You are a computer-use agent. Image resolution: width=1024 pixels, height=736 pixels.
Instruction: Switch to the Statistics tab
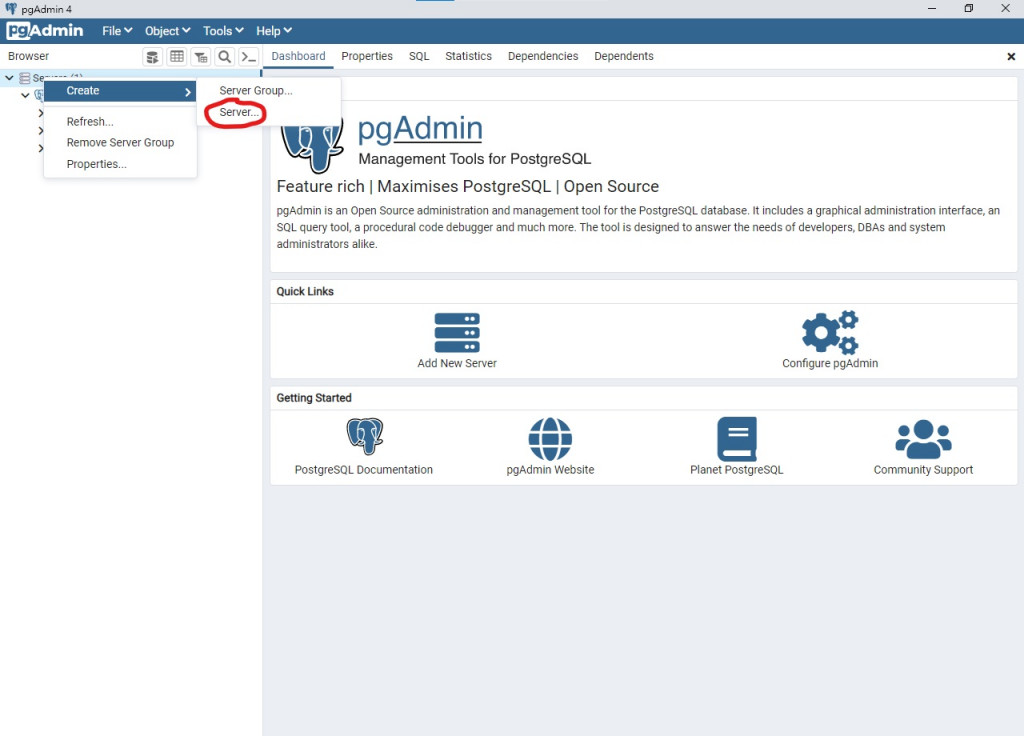tap(468, 56)
